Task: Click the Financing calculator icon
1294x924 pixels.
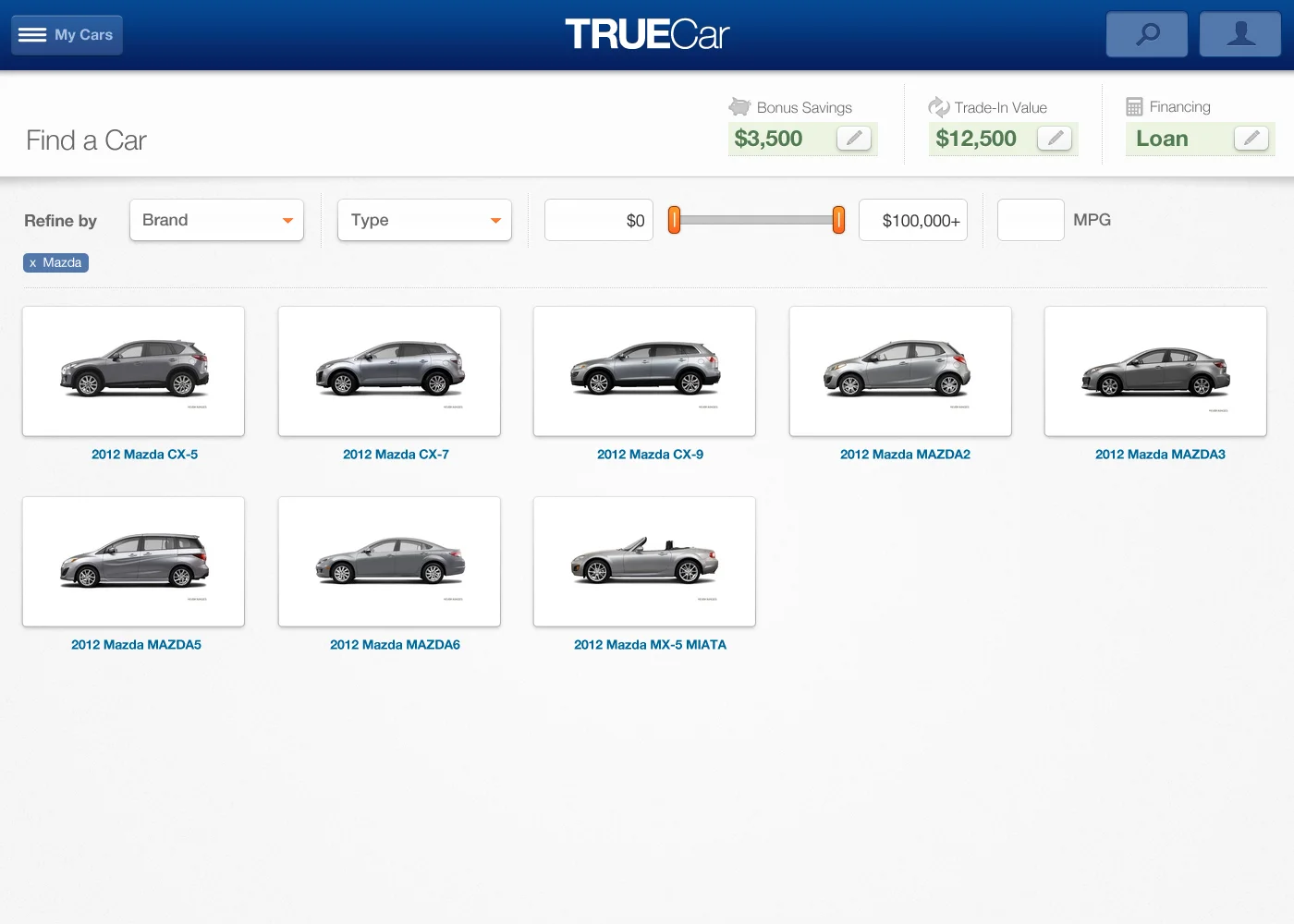Action: click(1134, 107)
